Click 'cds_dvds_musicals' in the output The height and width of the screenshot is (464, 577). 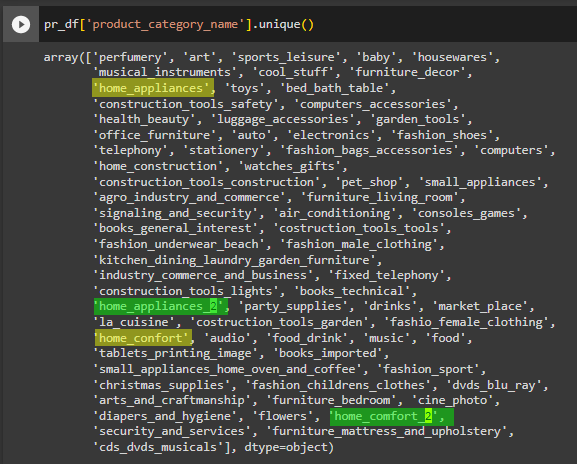pos(158,447)
